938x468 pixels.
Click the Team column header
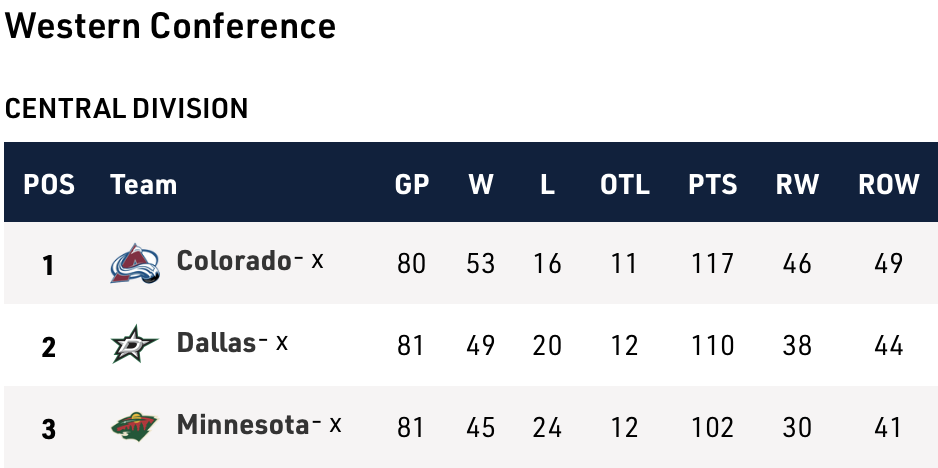coord(143,184)
